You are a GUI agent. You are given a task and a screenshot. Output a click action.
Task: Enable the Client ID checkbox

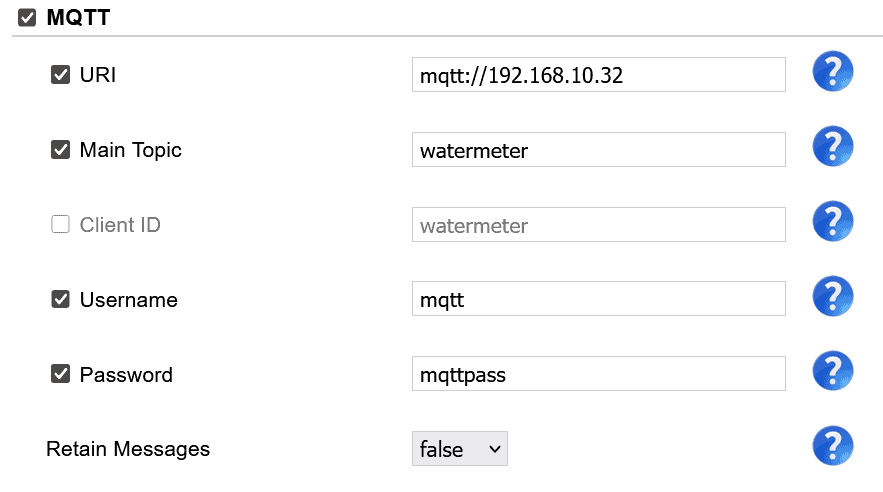pyautogui.click(x=60, y=224)
